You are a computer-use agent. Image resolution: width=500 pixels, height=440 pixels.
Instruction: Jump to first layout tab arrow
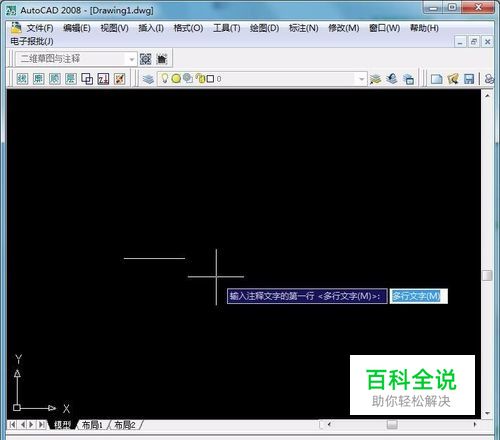click(x=13, y=425)
